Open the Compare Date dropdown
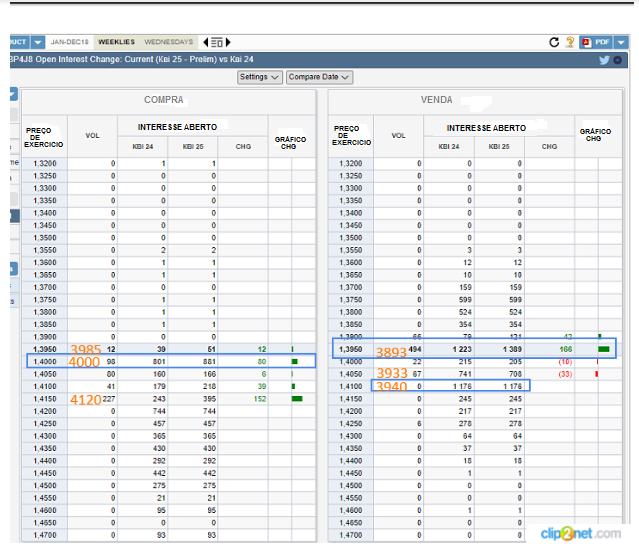 point(319,77)
